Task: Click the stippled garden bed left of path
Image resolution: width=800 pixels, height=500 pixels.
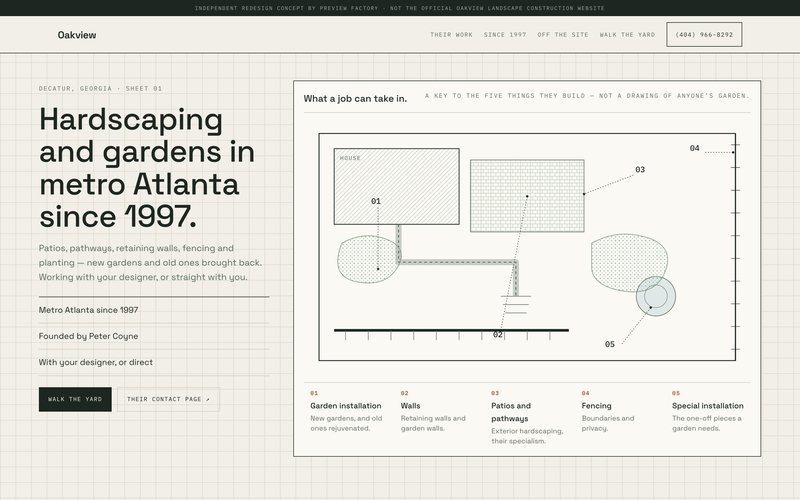Action: pyautogui.click(x=368, y=259)
